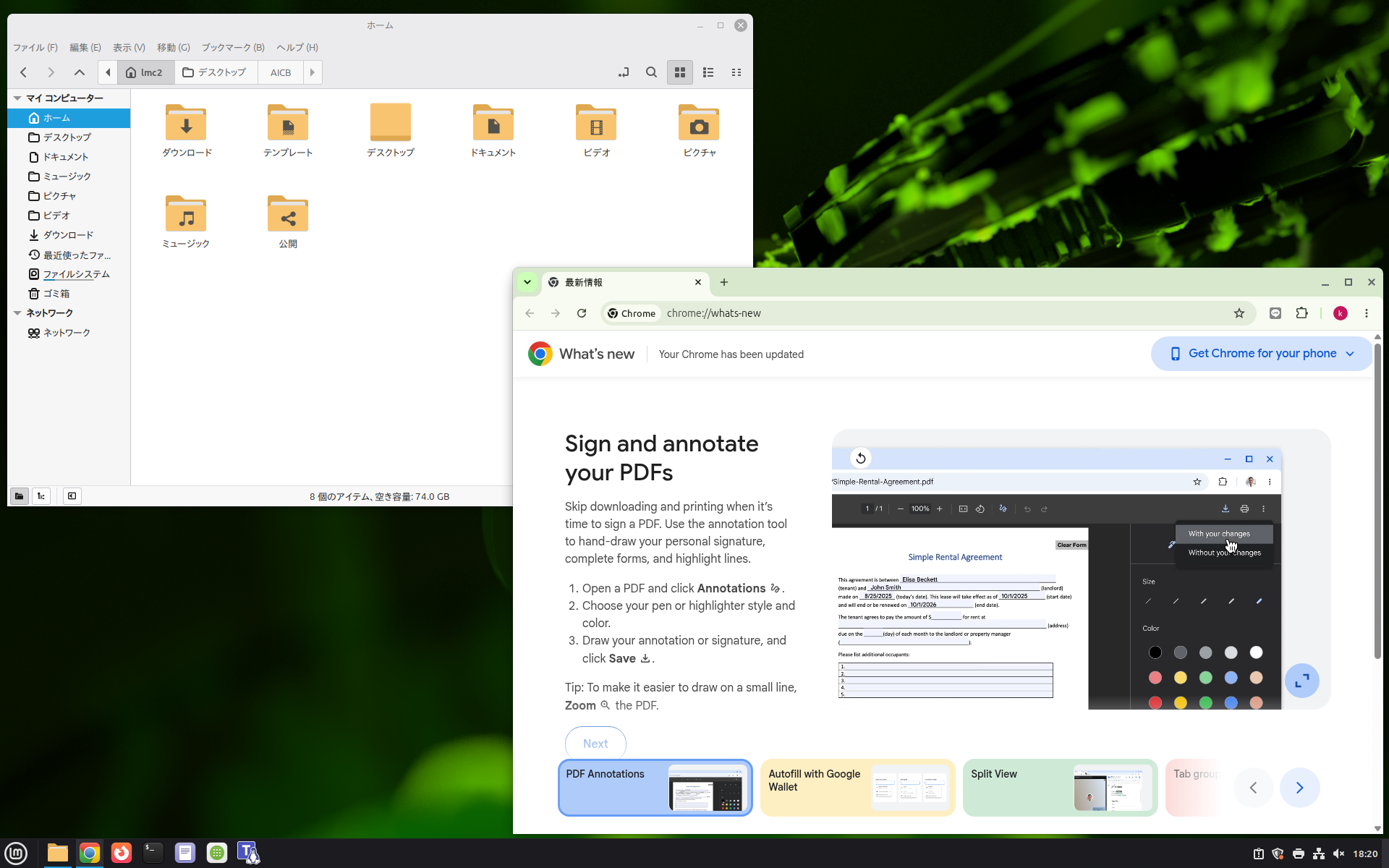Go forward in file manager
The image size is (1389, 868).
pos(51,72)
